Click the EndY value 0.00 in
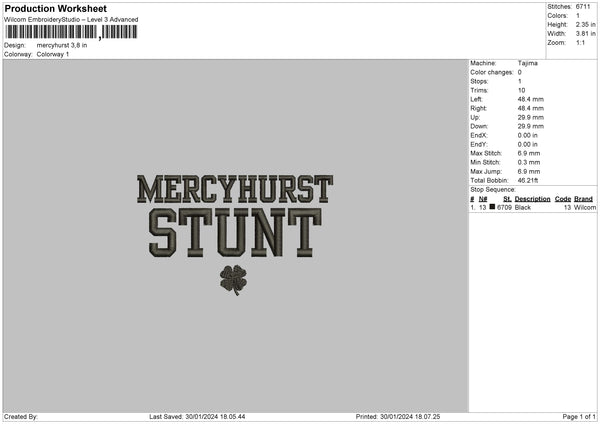The image size is (600, 424). [x=528, y=145]
